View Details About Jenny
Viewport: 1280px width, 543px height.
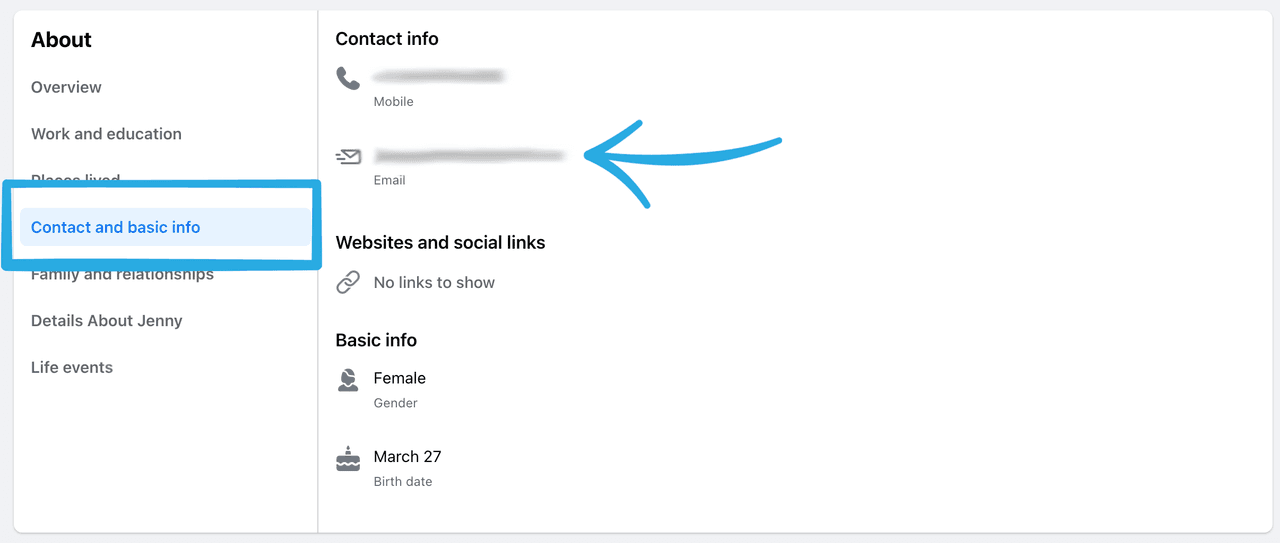point(107,321)
